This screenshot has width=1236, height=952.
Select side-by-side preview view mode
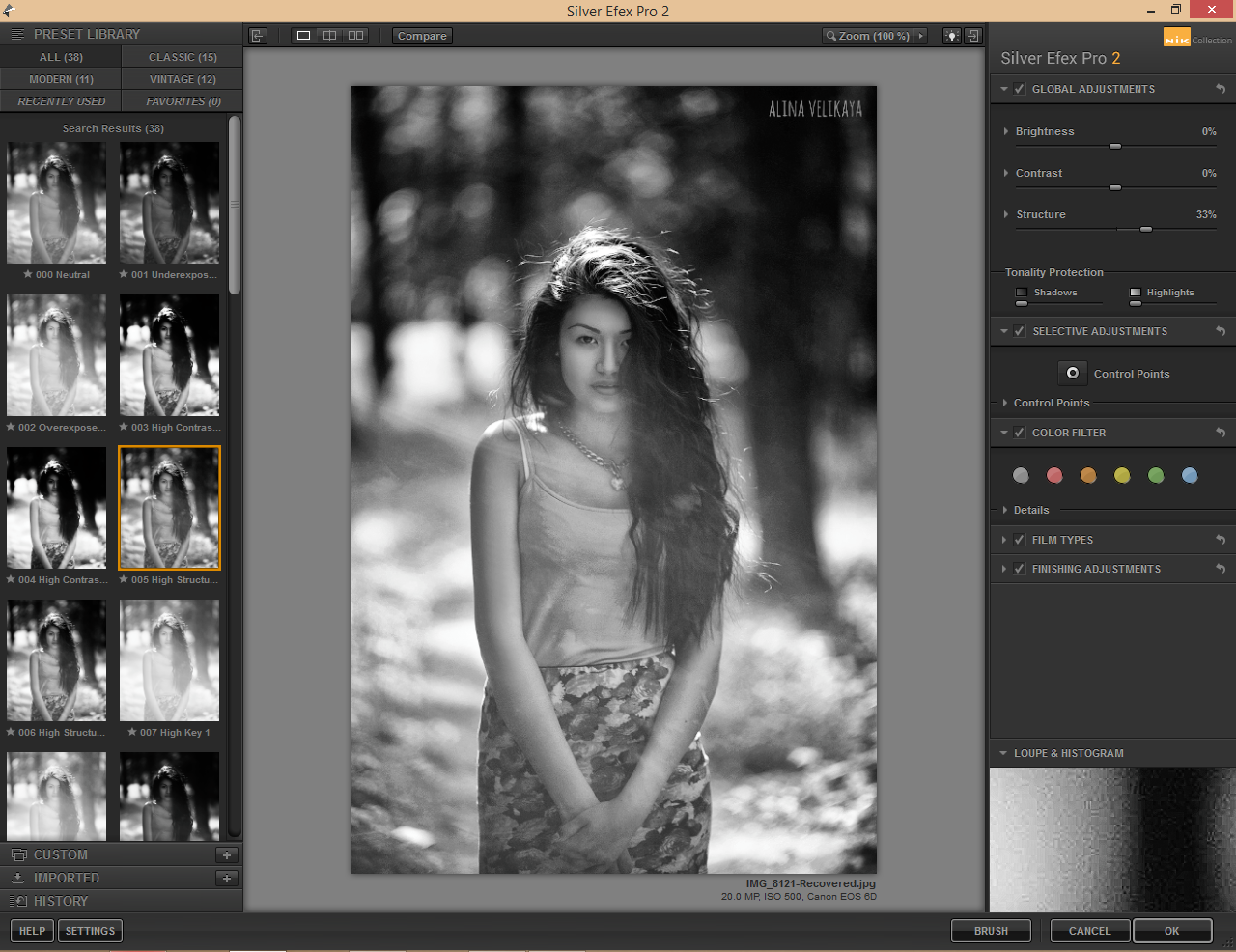pos(355,36)
